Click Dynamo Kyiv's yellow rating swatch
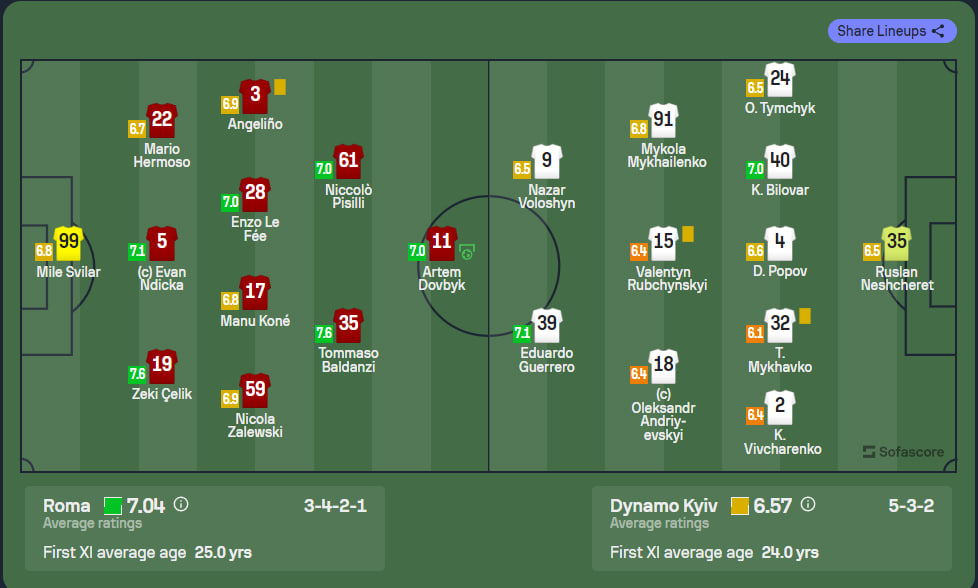The image size is (978, 588). [x=740, y=506]
